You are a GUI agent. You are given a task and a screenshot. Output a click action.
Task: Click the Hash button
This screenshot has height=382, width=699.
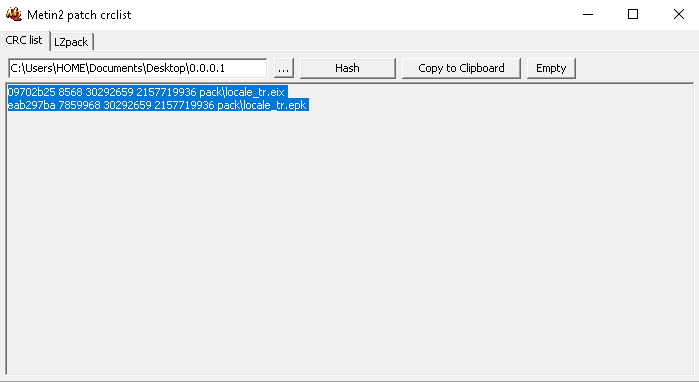click(348, 68)
